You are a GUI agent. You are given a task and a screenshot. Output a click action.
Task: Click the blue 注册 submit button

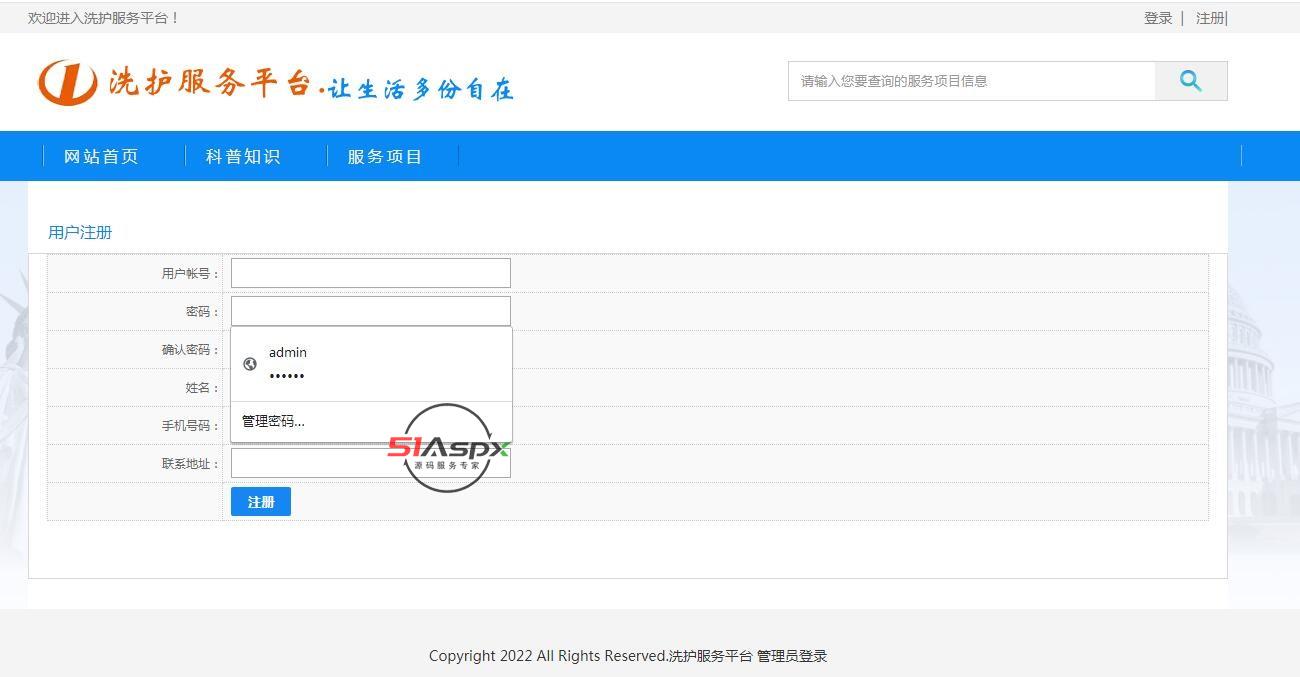[x=261, y=502]
